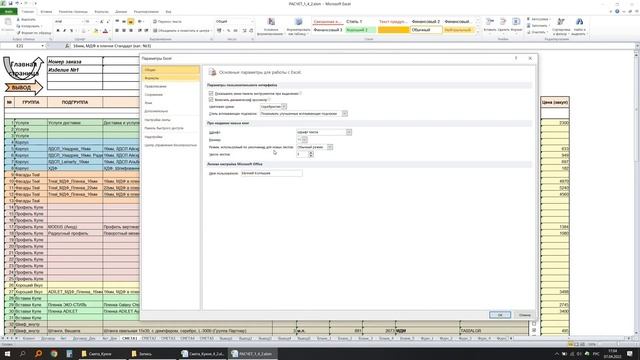
Task: Open default view for new sheets dropdown
Action: 330,147
